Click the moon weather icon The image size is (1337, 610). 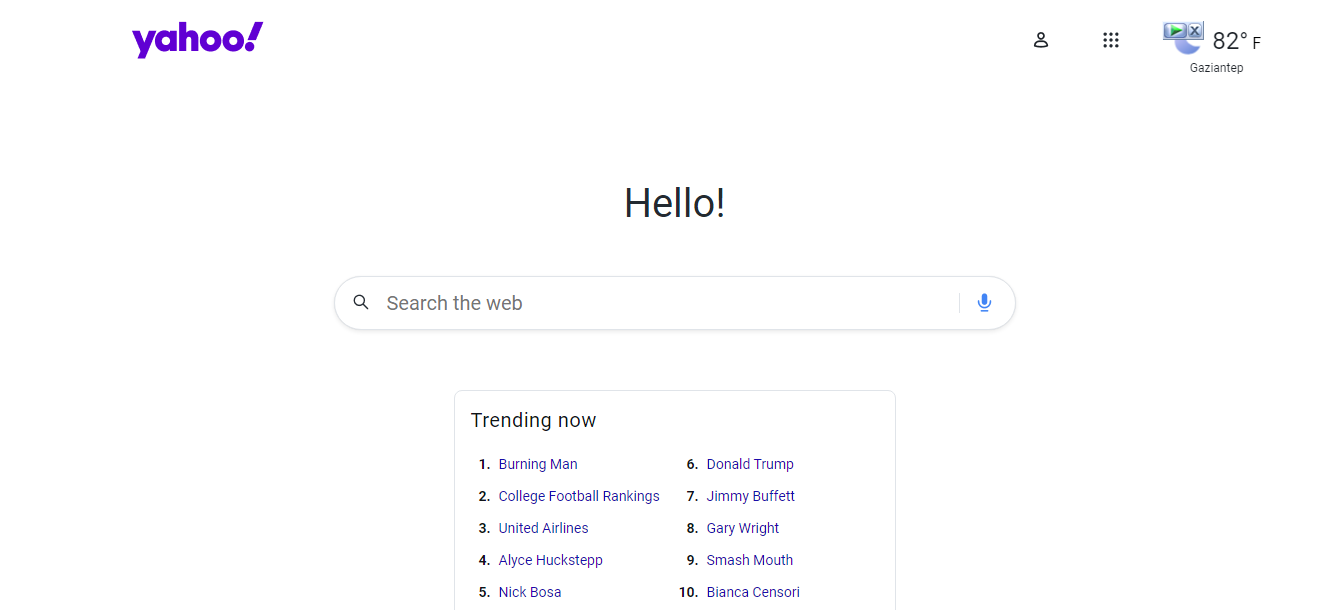[1187, 45]
